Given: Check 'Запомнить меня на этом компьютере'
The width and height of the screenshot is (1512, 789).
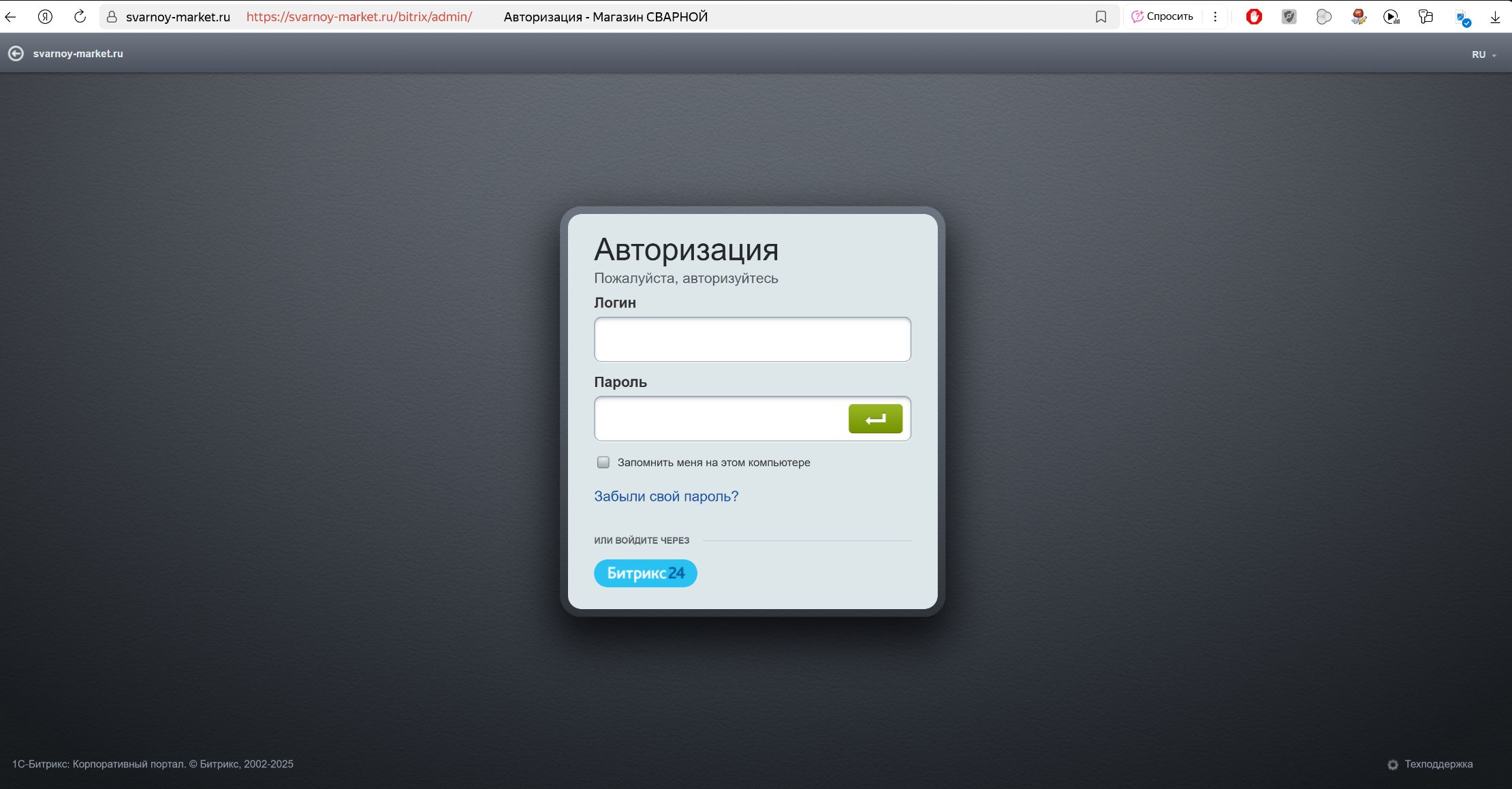Looking at the screenshot, I should 603,463.
